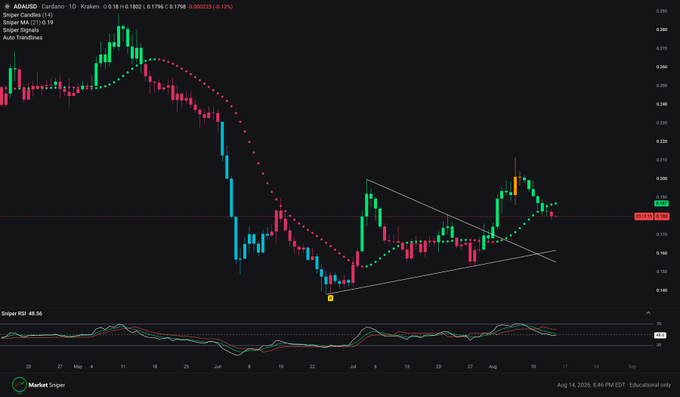
Task: Select the Sniper Candles (14) indicator legend
Action: tap(28, 15)
